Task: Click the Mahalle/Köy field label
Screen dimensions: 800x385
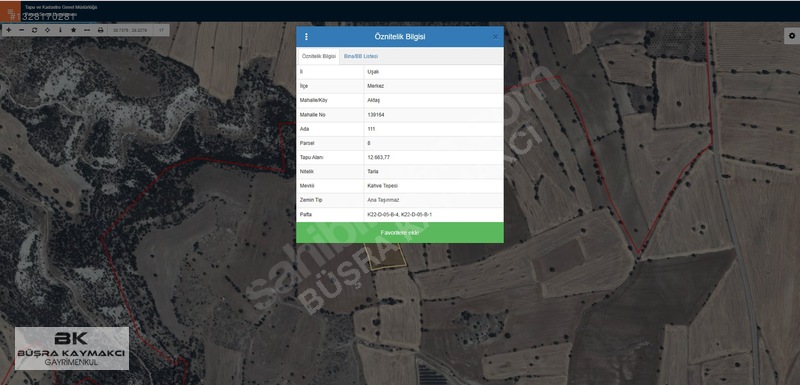Action: (313, 100)
